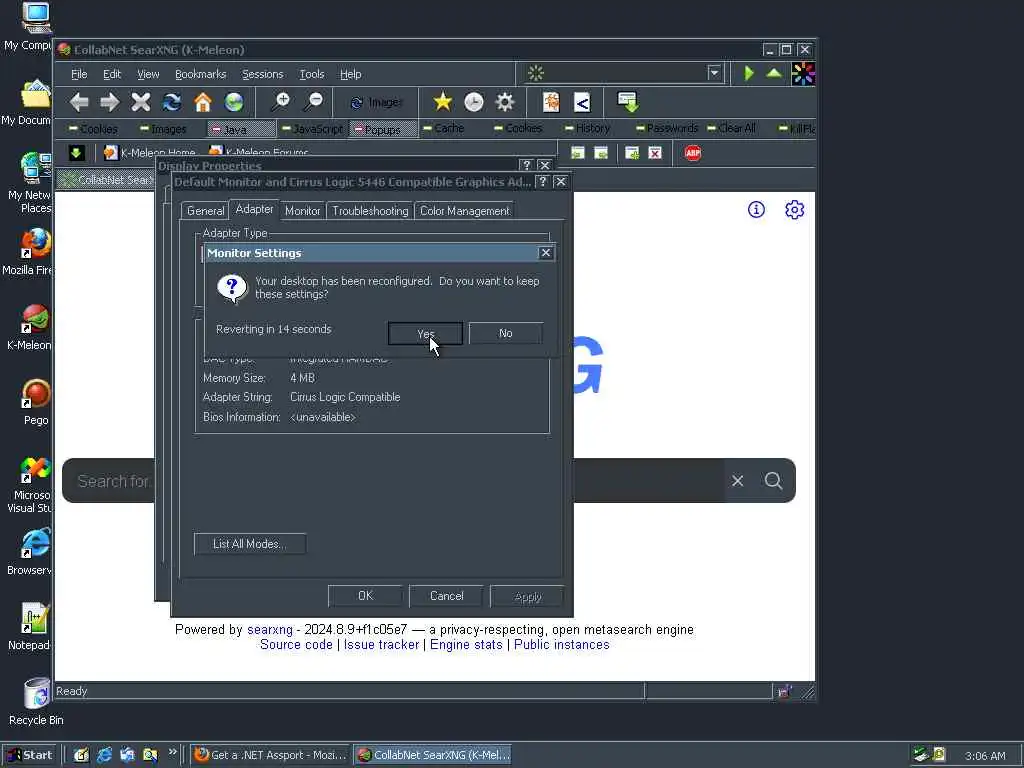
Task: Switch to Get a .NET Assport taskbar window
Action: 271,755
